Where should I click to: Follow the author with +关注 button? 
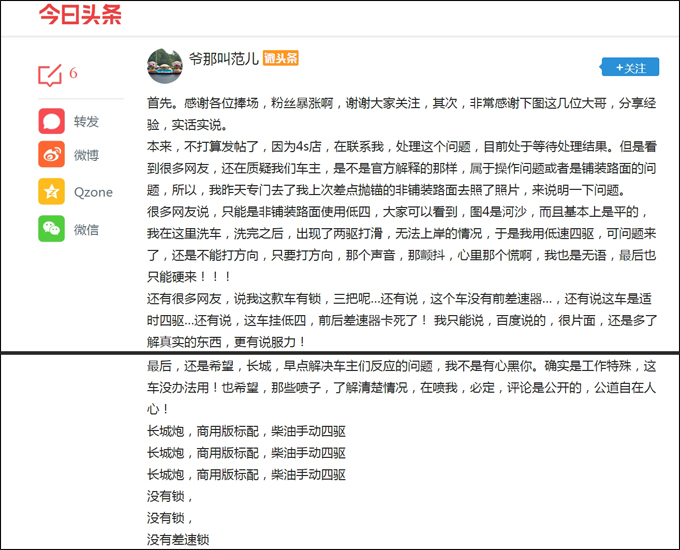click(x=631, y=67)
